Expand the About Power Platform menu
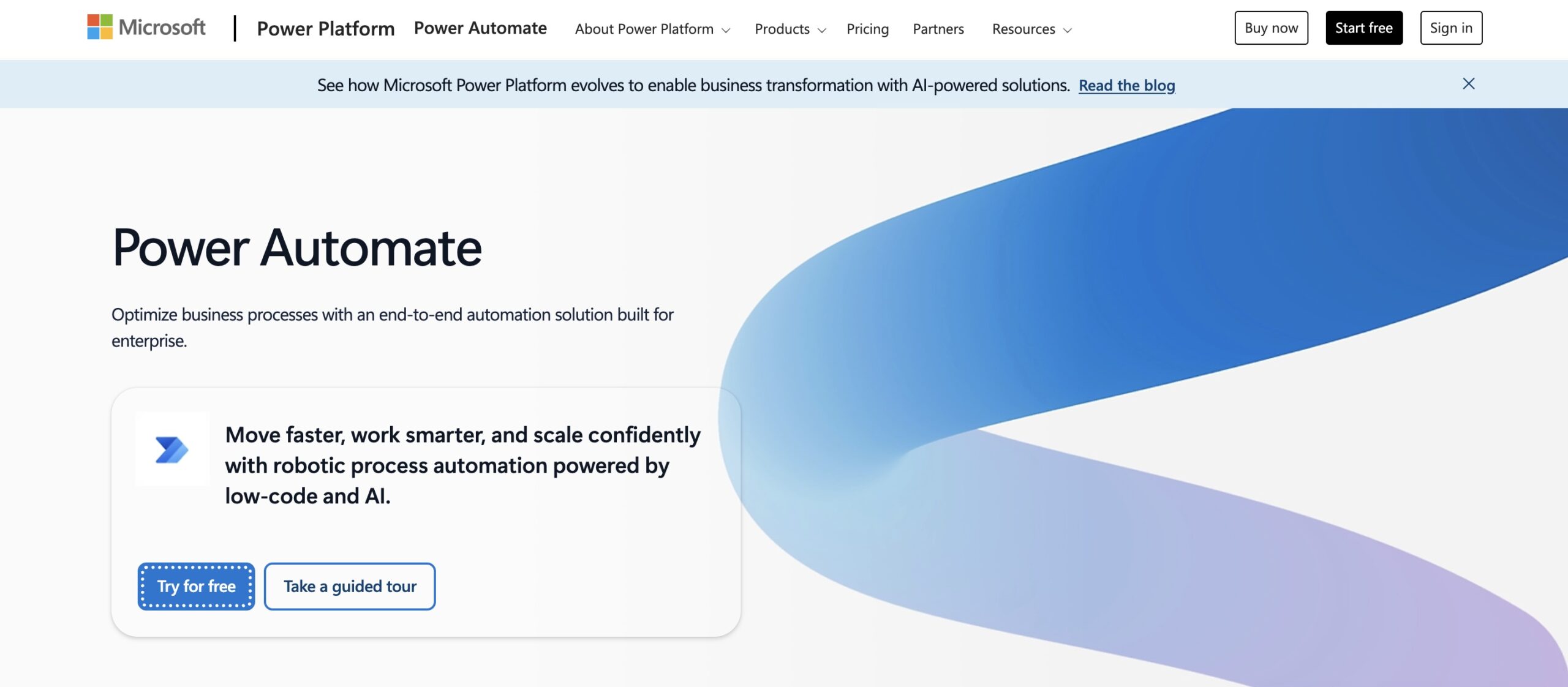The image size is (1568, 687). click(644, 29)
